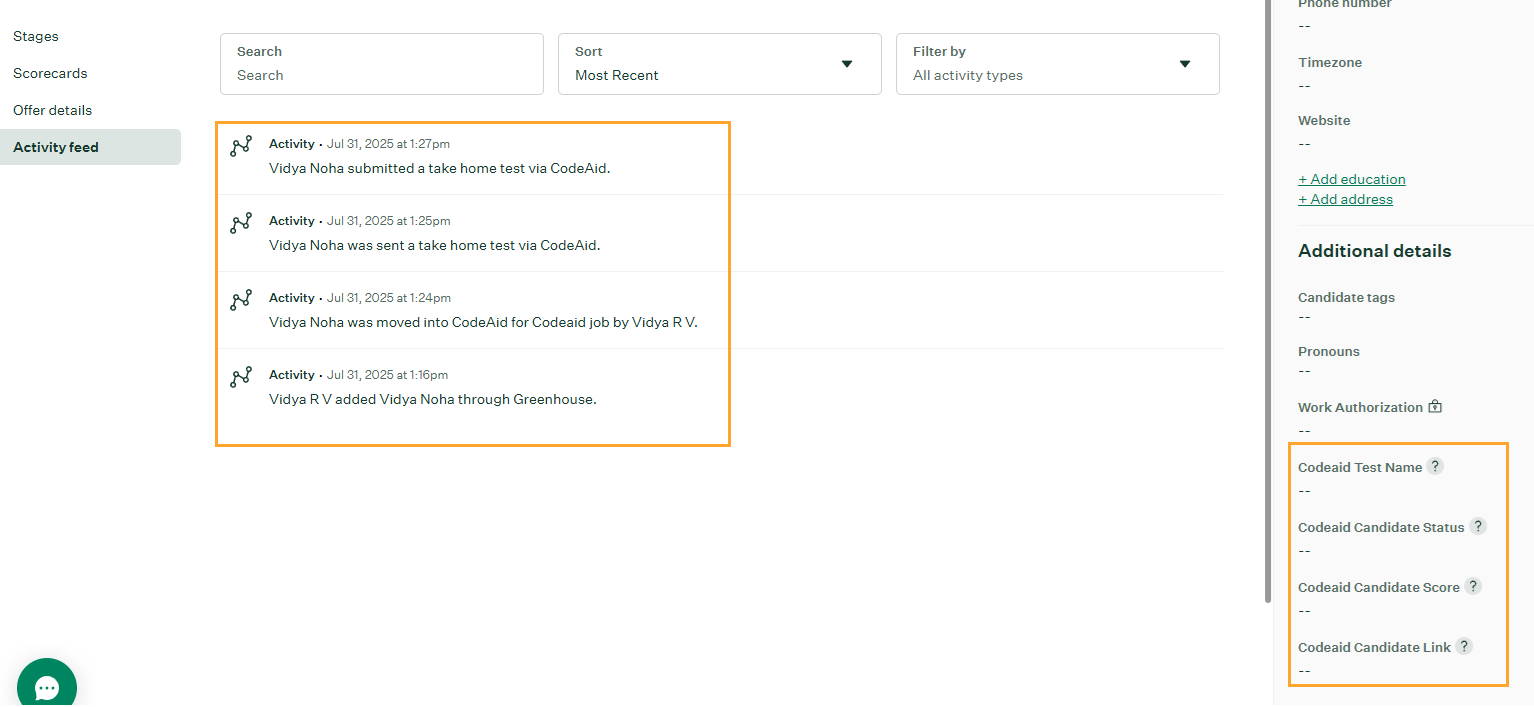The width and height of the screenshot is (1534, 707).
Task: Select Activity feed in the sidebar
Action: 90,147
